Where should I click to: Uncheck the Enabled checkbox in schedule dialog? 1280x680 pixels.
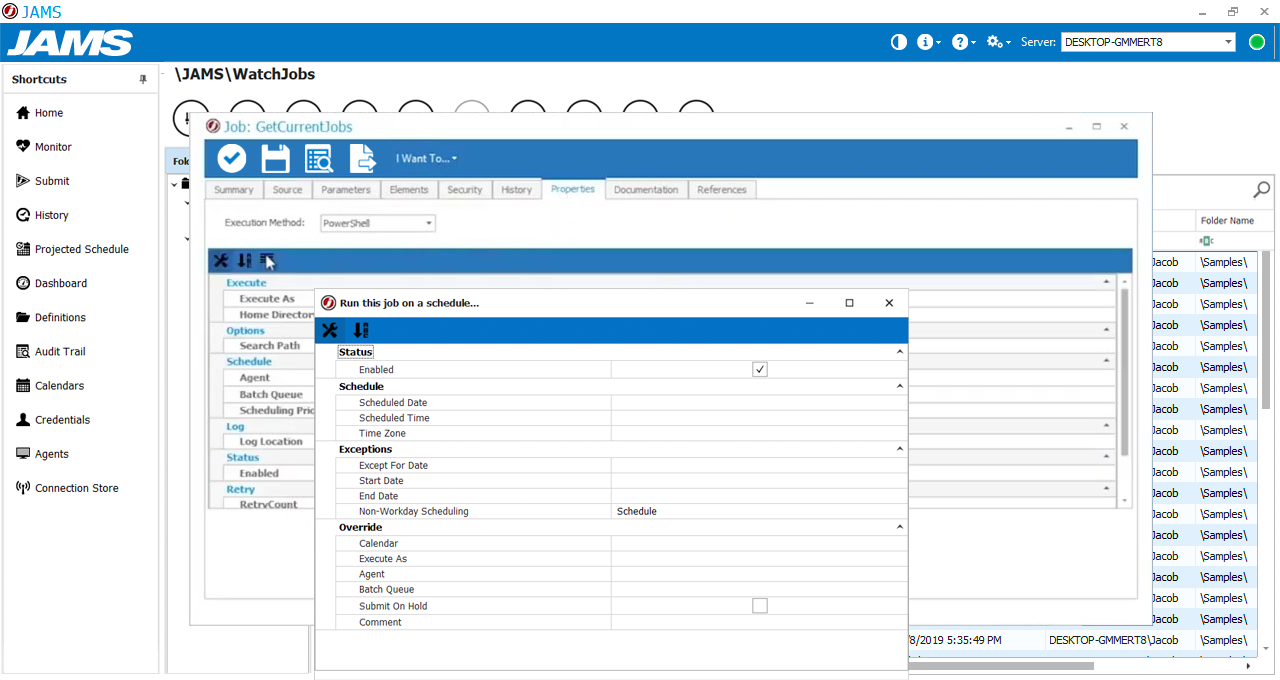760,369
